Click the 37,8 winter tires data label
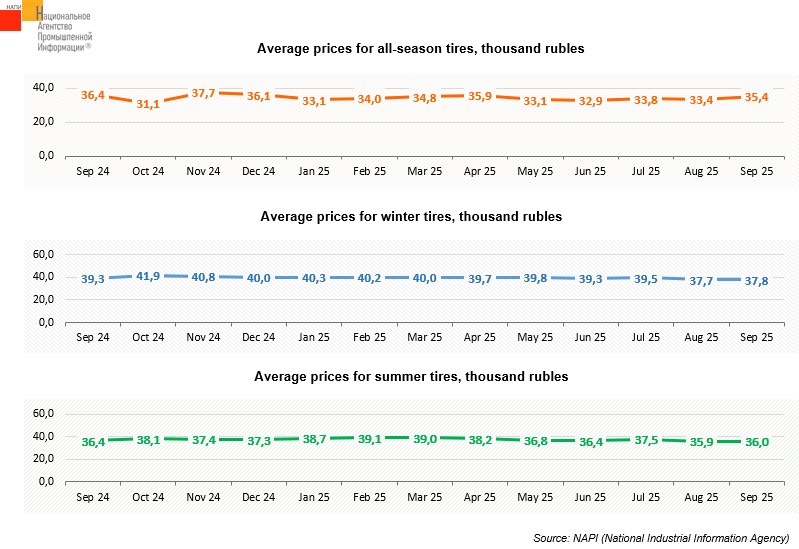 756,281
